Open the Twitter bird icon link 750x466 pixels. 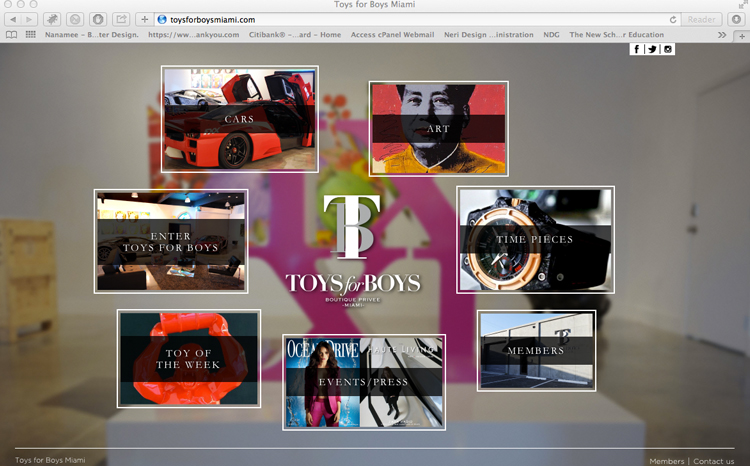click(x=652, y=49)
